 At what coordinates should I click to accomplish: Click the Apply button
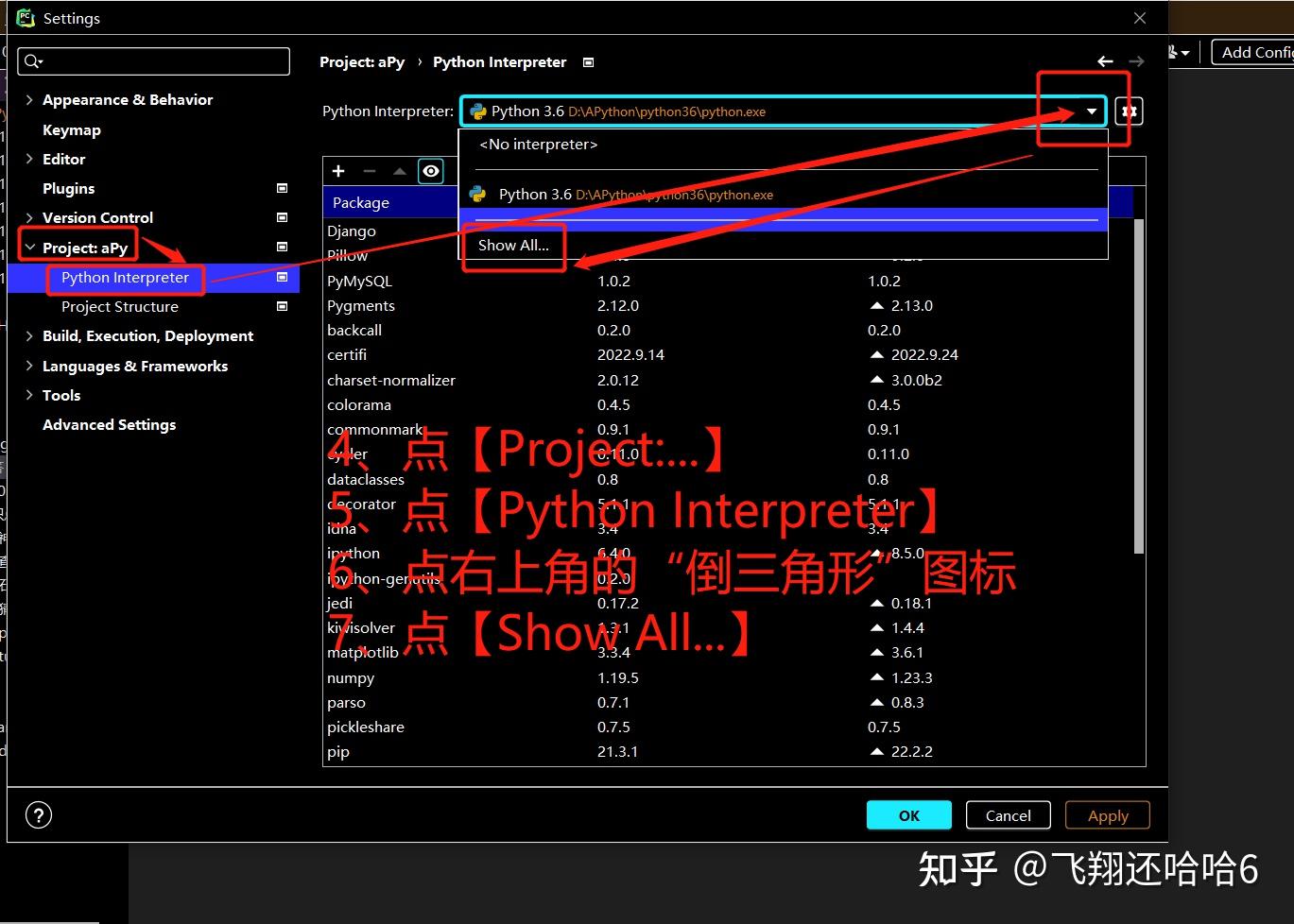click(x=1107, y=814)
